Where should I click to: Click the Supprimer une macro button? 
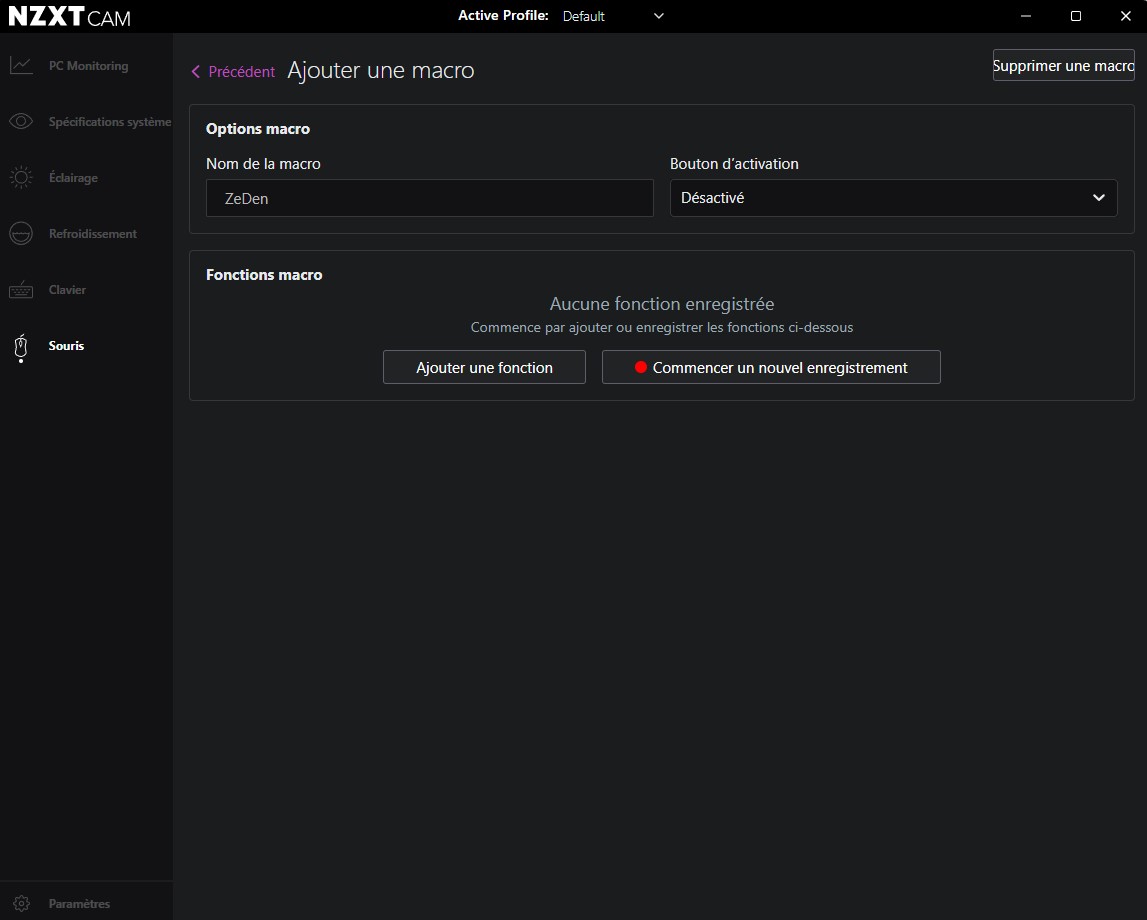click(1063, 66)
